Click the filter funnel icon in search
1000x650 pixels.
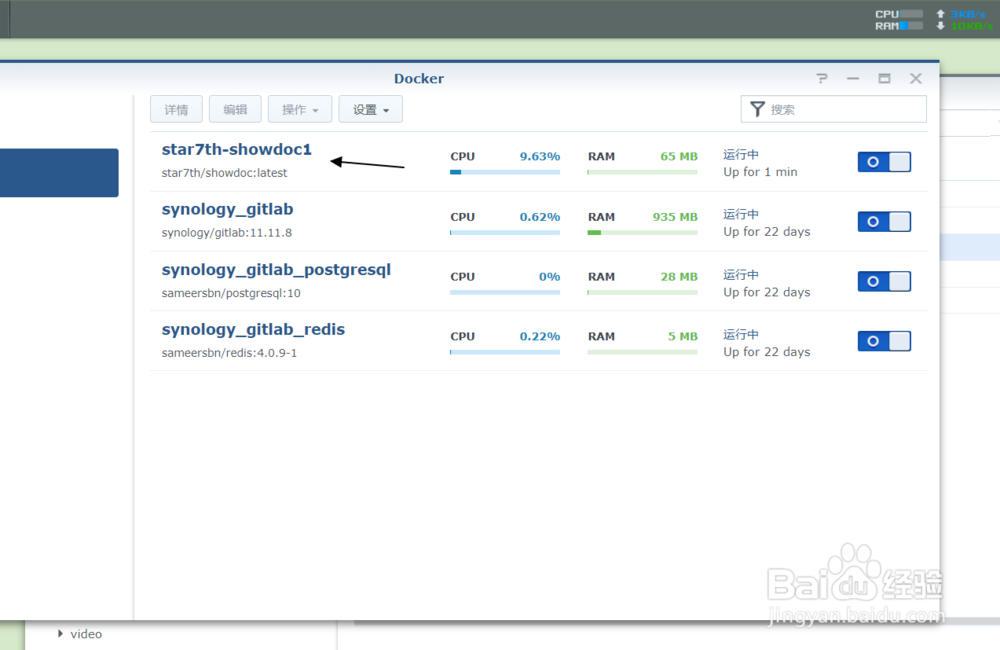click(x=757, y=109)
